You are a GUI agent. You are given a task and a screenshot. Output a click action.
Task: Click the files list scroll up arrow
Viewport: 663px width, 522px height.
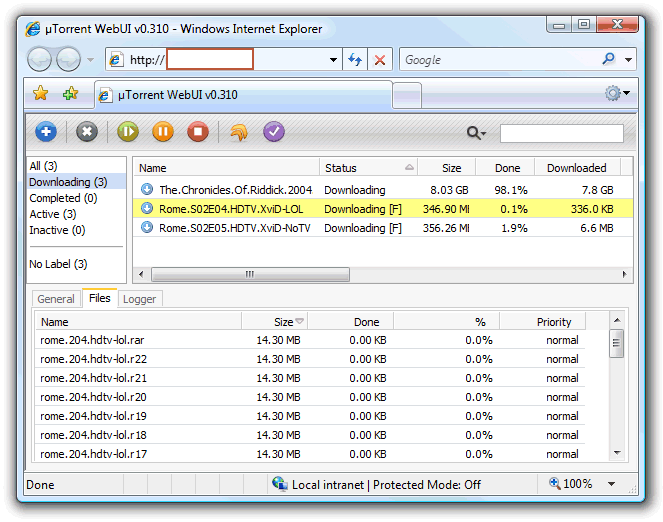click(617, 320)
